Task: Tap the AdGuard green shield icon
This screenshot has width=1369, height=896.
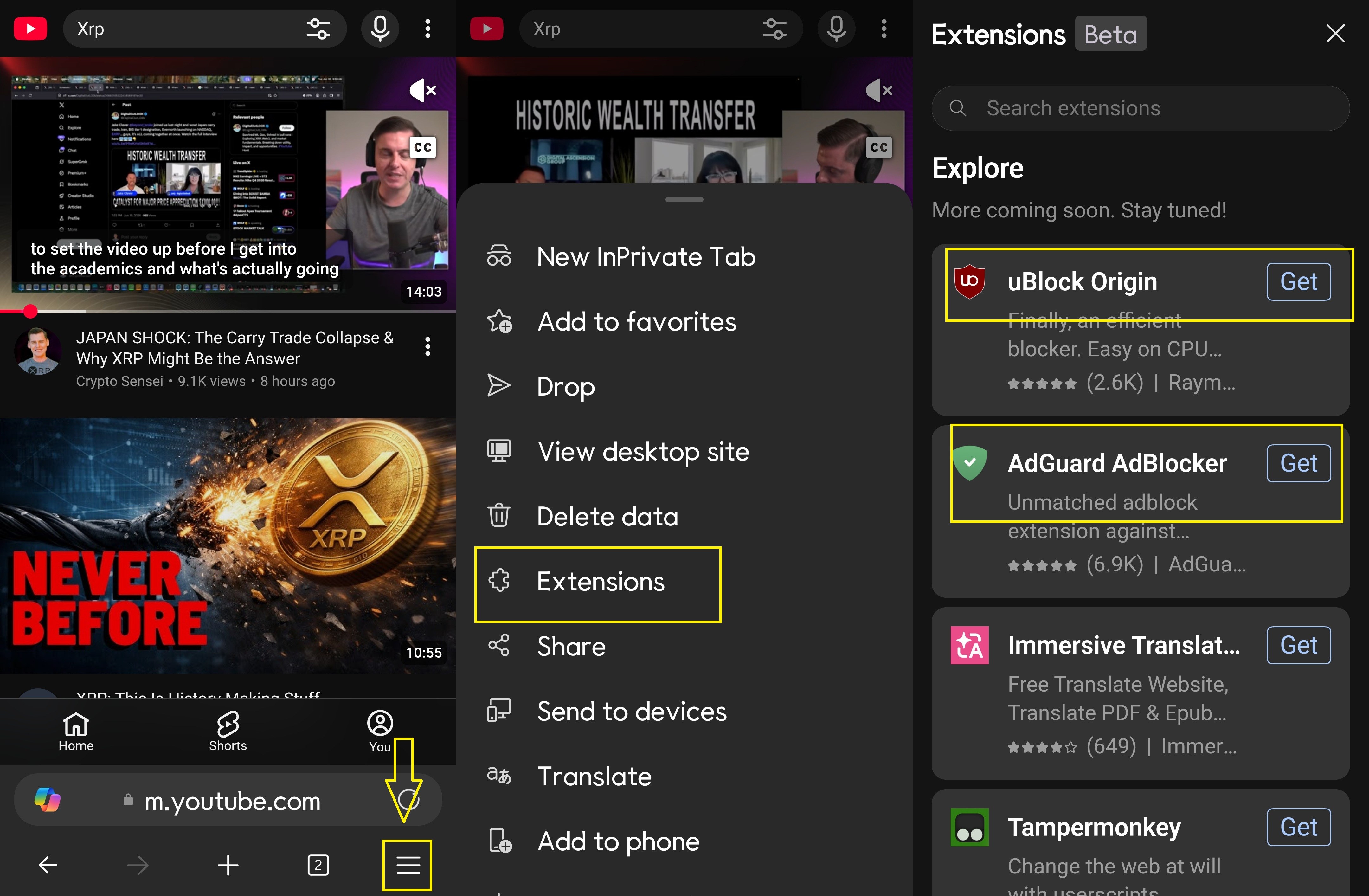Action: coord(969,463)
